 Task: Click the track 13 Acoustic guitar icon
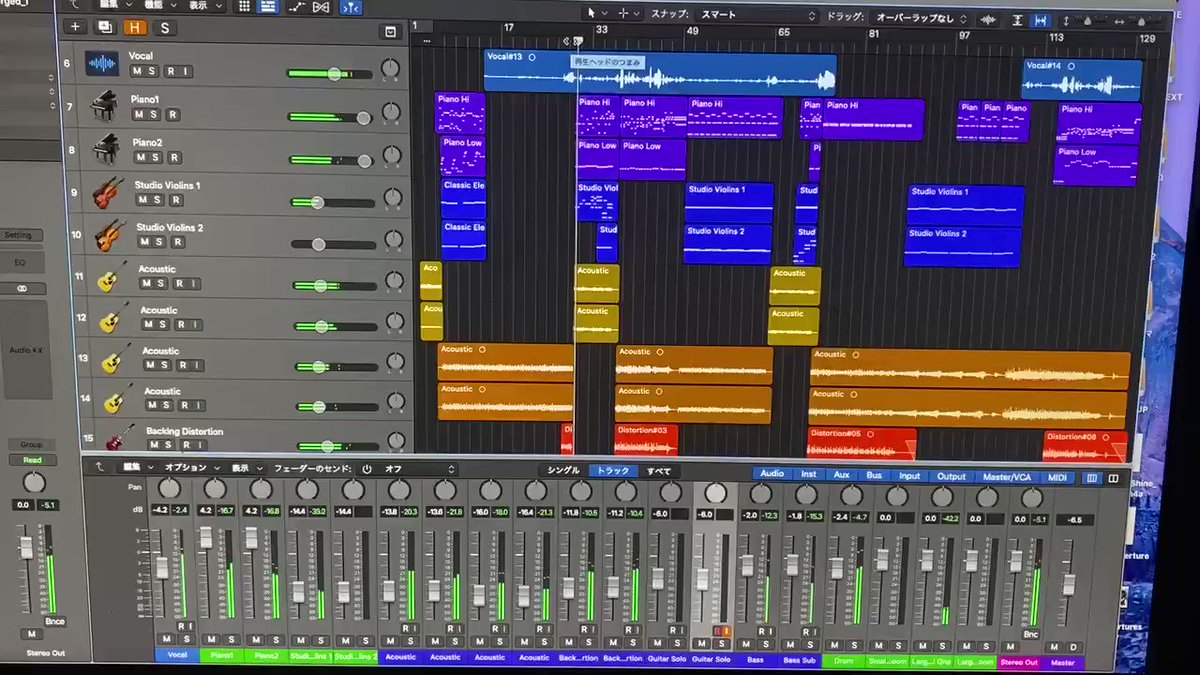tap(116, 358)
